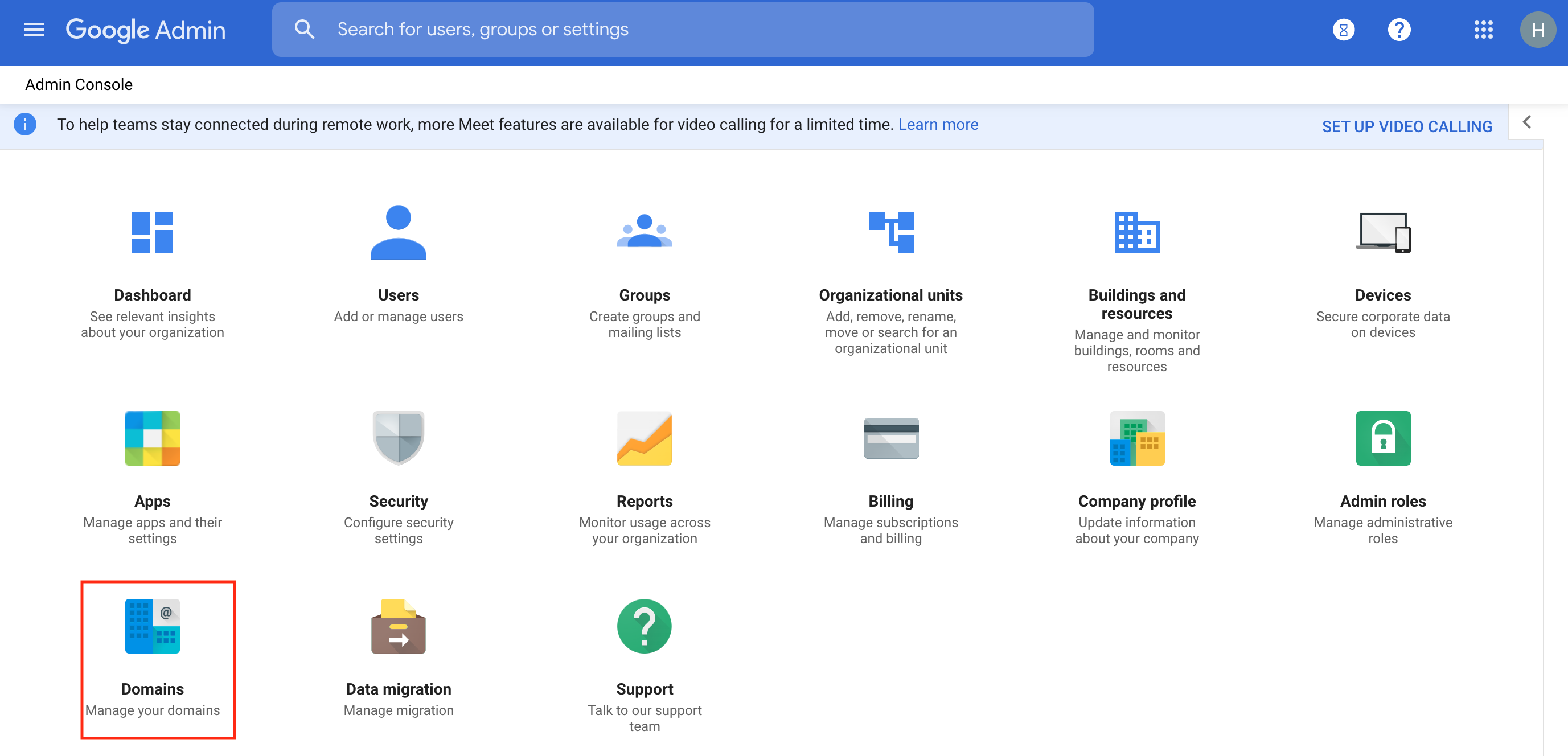This screenshot has height=756, width=1568.
Task: Open the hourglass tasks icon
Action: [x=1344, y=30]
